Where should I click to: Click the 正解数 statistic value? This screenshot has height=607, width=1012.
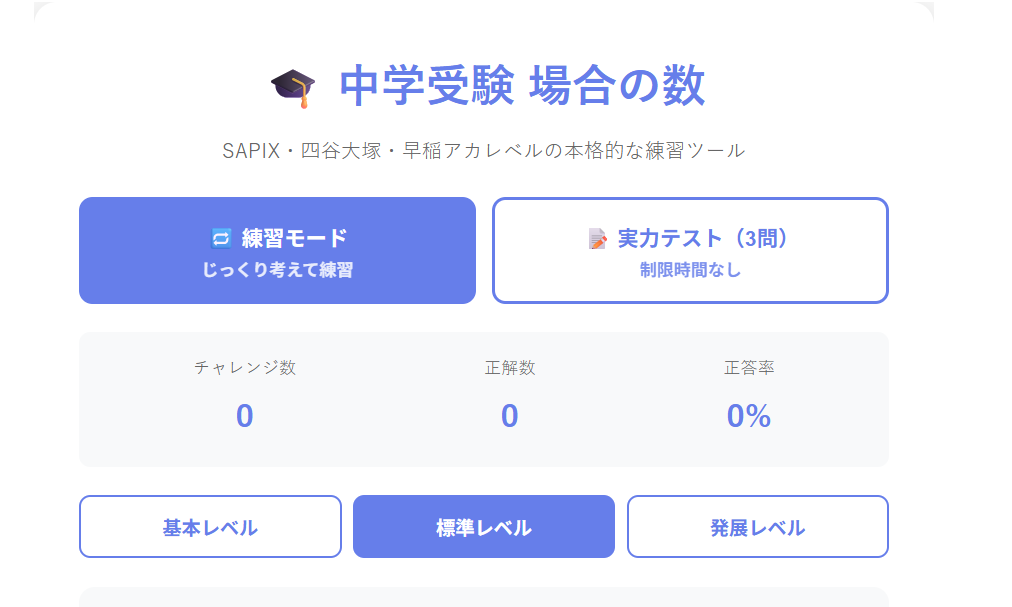[509, 415]
